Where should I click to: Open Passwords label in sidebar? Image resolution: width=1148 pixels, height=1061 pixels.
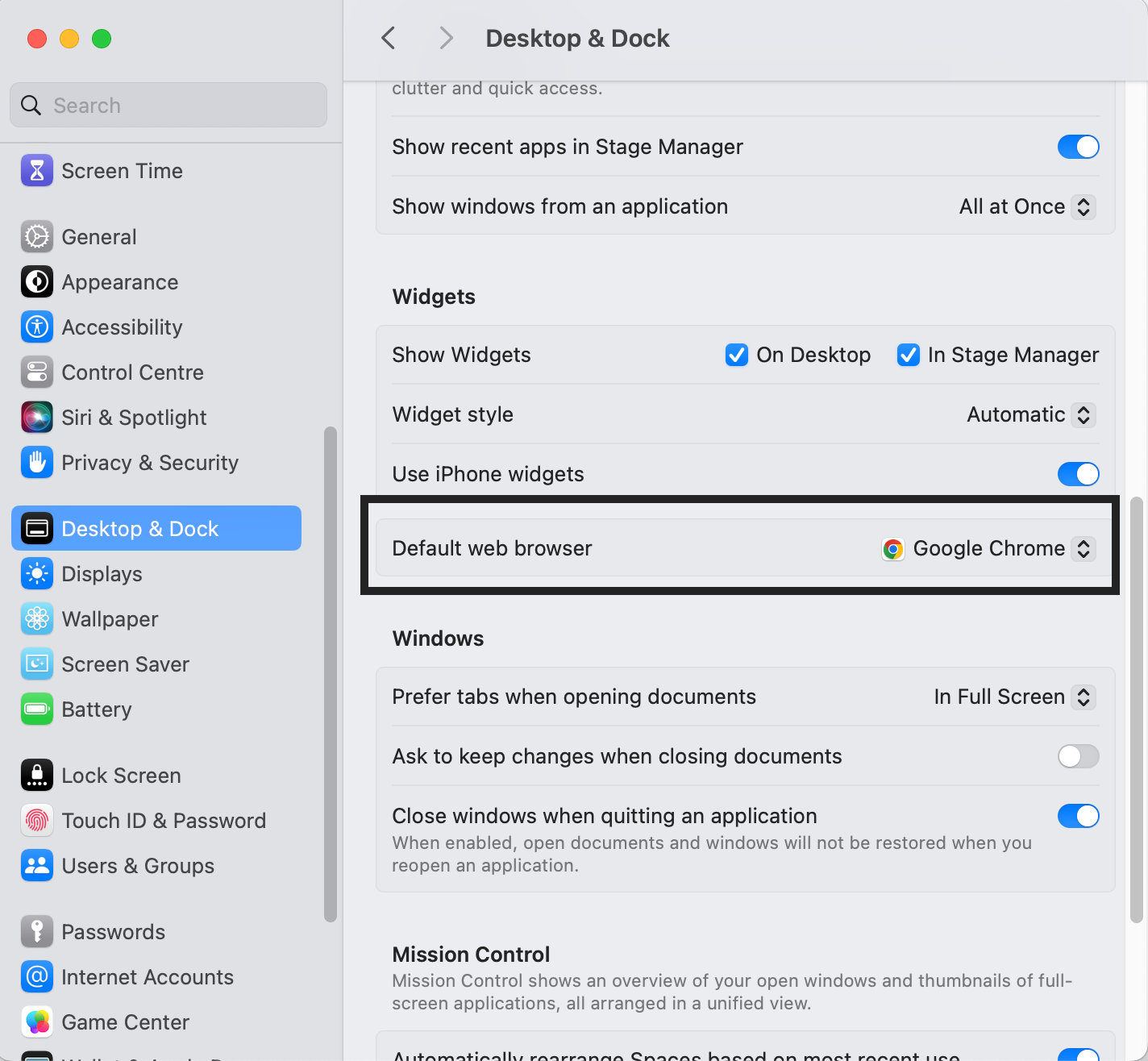coord(114,932)
